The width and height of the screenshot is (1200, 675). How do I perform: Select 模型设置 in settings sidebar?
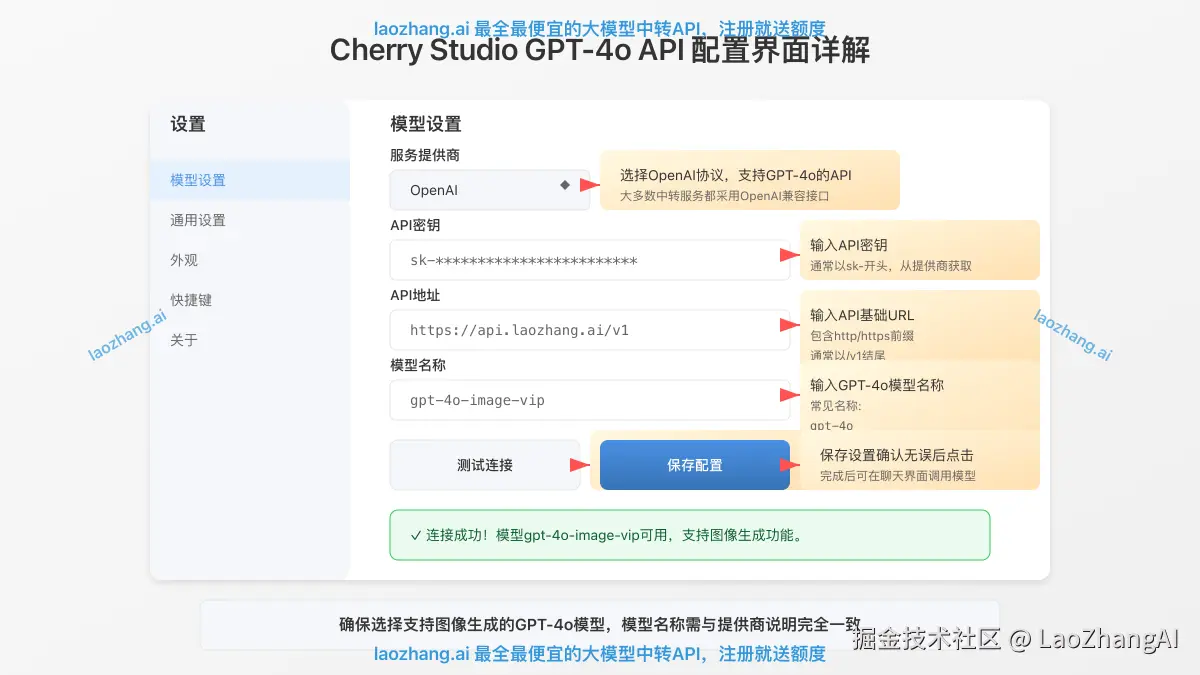195,180
